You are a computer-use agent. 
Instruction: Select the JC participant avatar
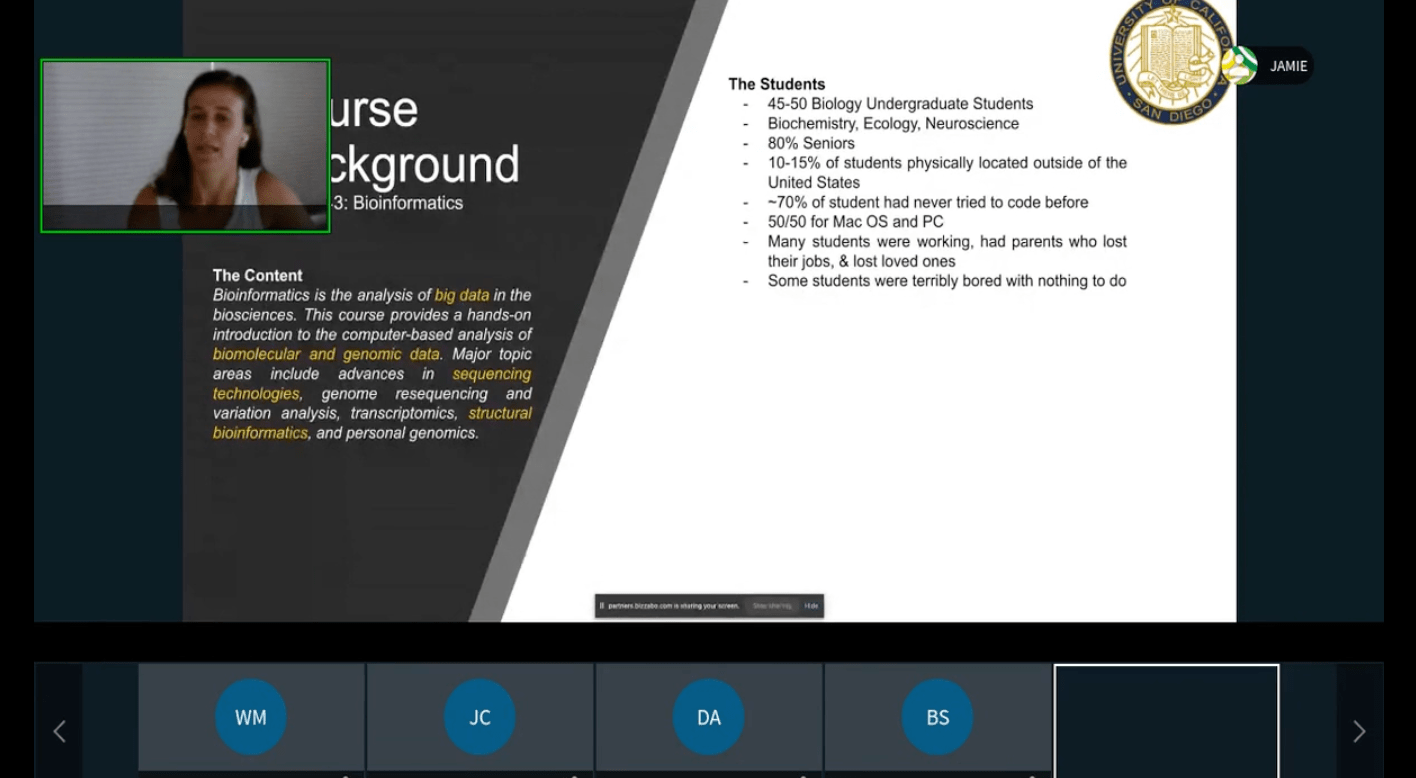point(480,717)
